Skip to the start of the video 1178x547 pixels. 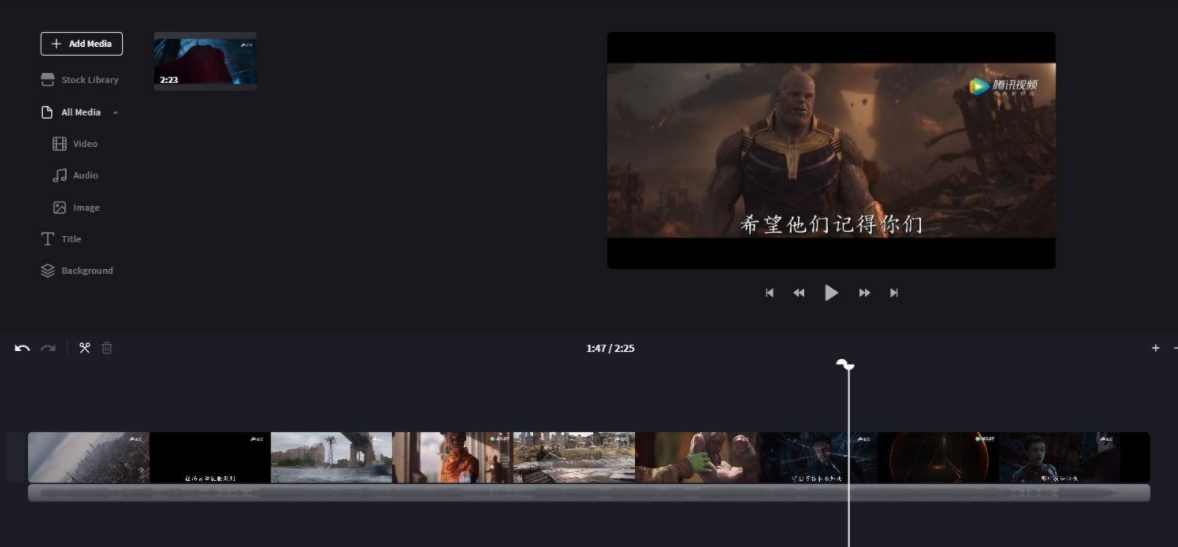point(769,293)
